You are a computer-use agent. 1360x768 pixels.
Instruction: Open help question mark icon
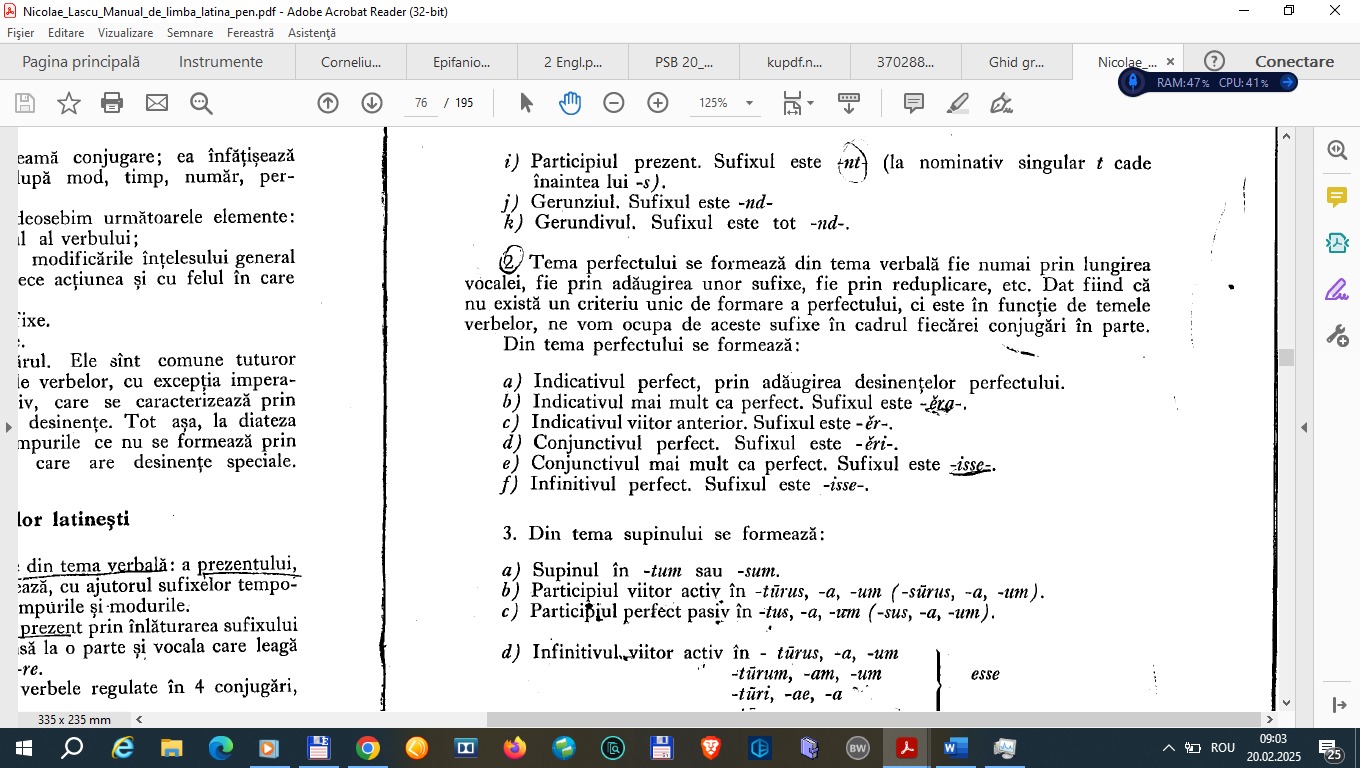(1214, 62)
